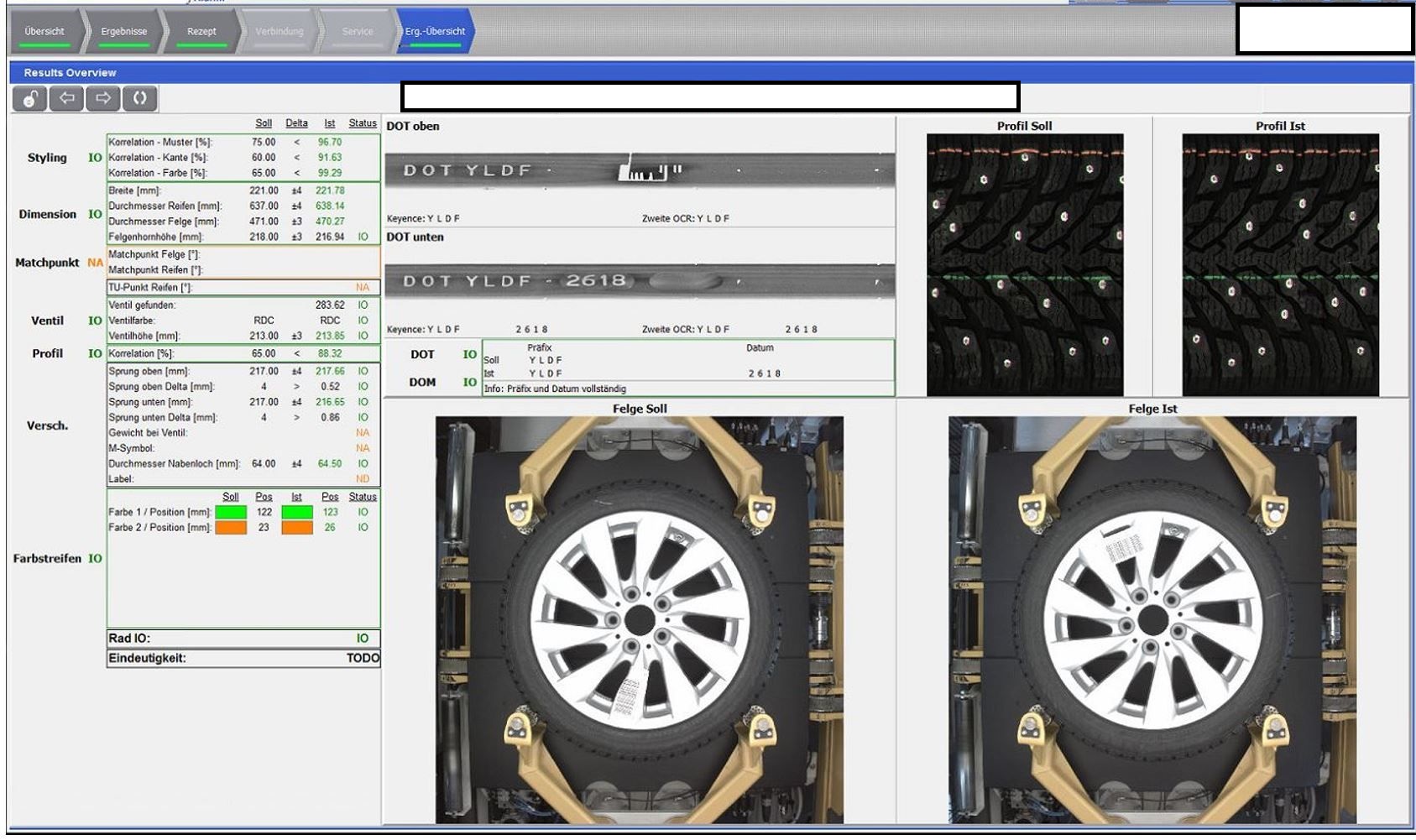
Task: Open the Felge Ist wheel image
Action: (1152, 620)
